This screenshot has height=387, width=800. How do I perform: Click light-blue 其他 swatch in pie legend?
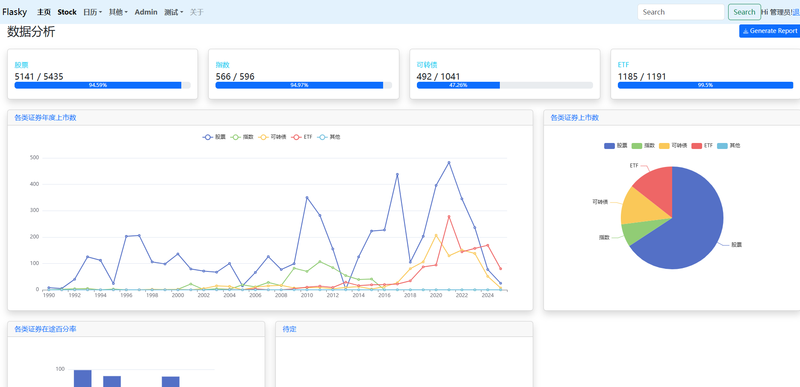pyautogui.click(x=722, y=146)
